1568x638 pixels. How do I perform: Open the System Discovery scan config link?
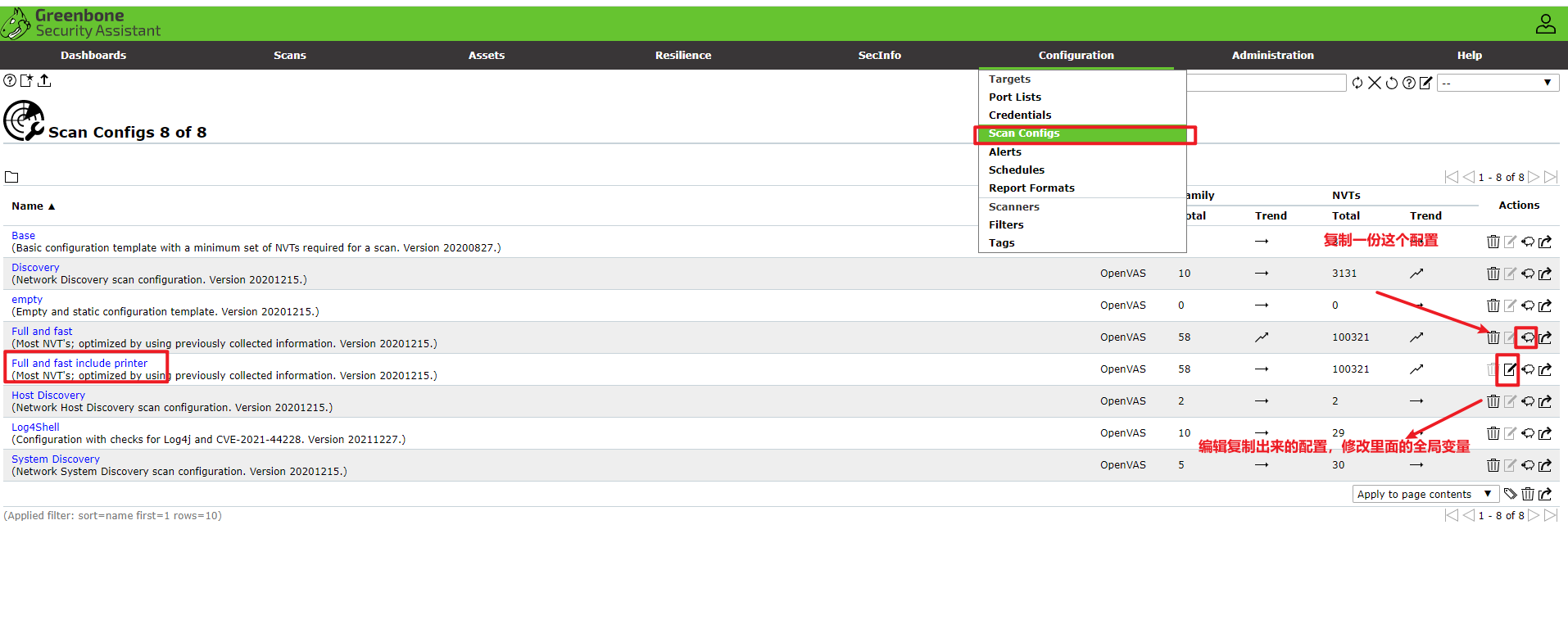point(56,459)
